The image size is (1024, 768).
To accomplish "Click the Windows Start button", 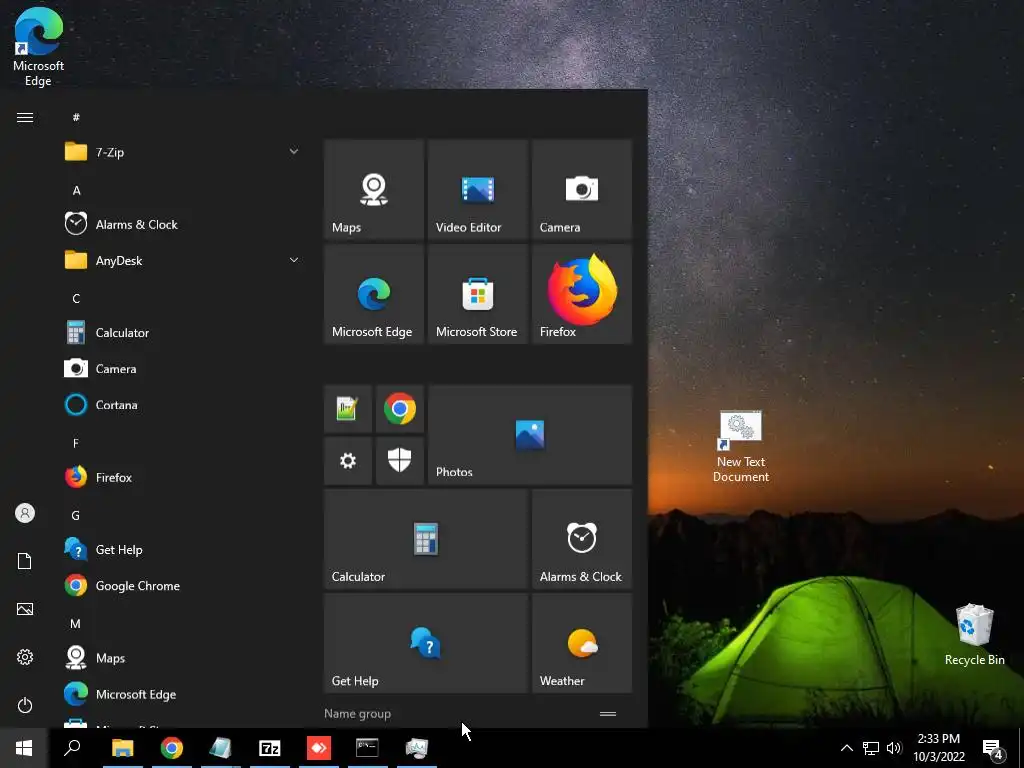I will [x=24, y=748].
